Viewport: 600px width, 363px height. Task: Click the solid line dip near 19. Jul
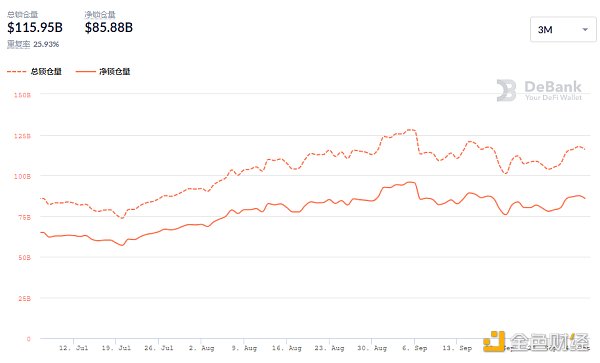click(x=122, y=245)
